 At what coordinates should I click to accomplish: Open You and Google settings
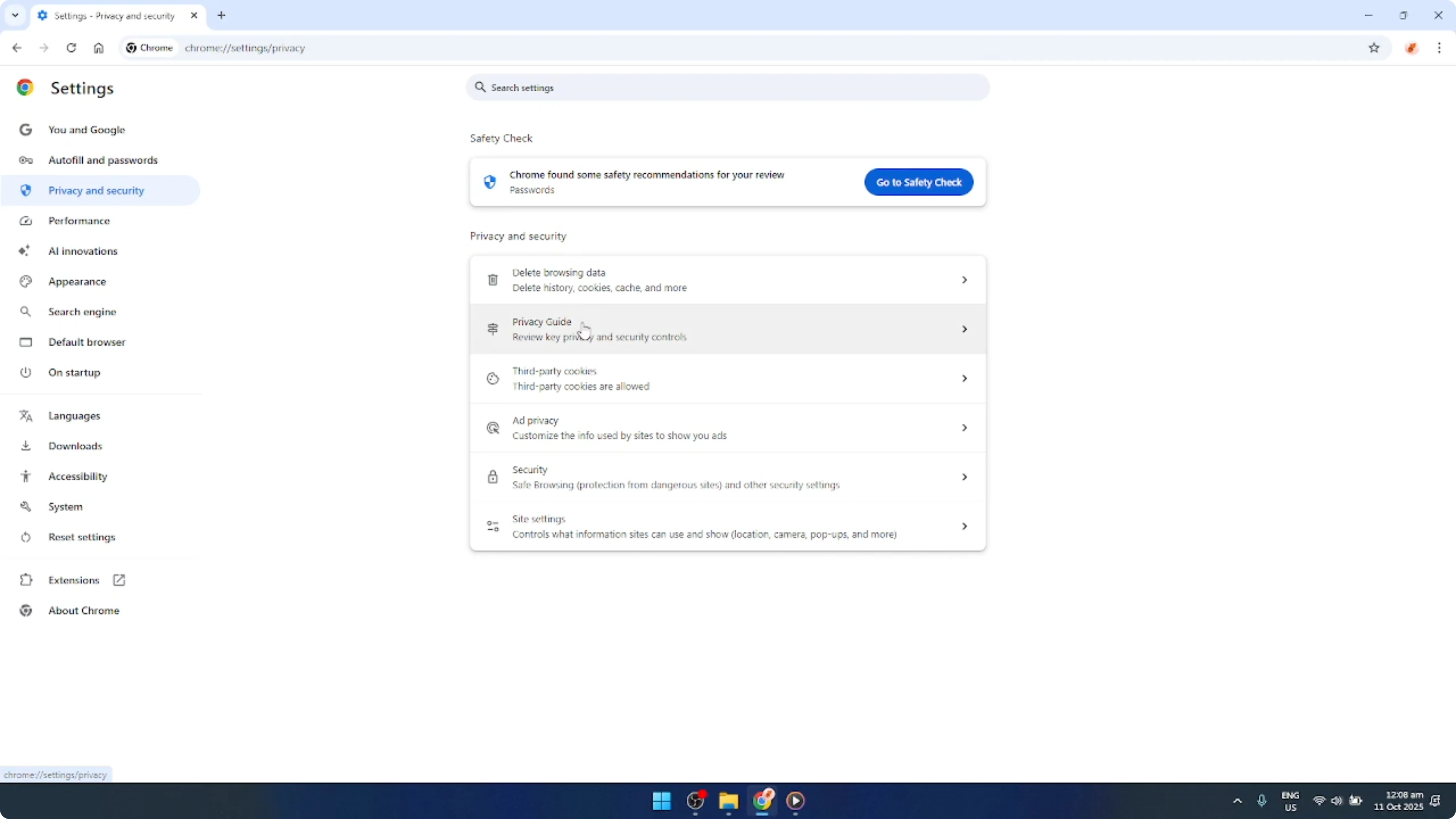(100, 129)
